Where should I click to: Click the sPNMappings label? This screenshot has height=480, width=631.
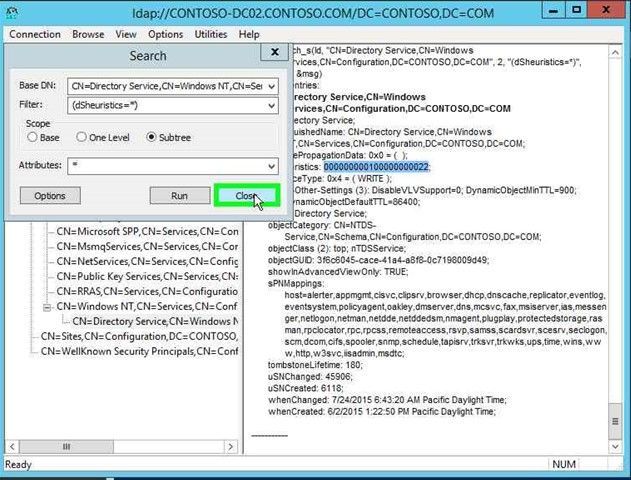(x=296, y=283)
